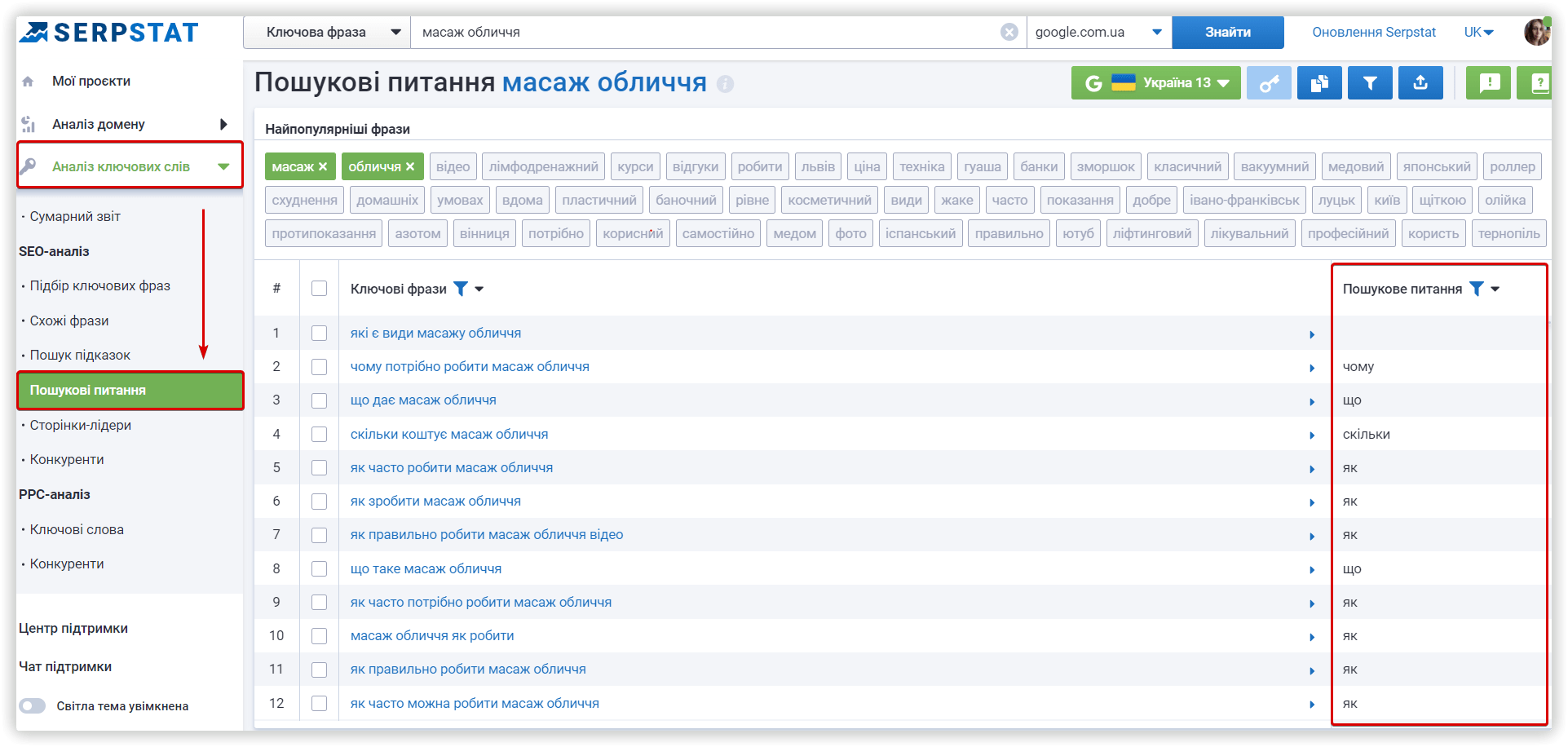Click the 'лімфодренажний' phrase tag

point(544,166)
